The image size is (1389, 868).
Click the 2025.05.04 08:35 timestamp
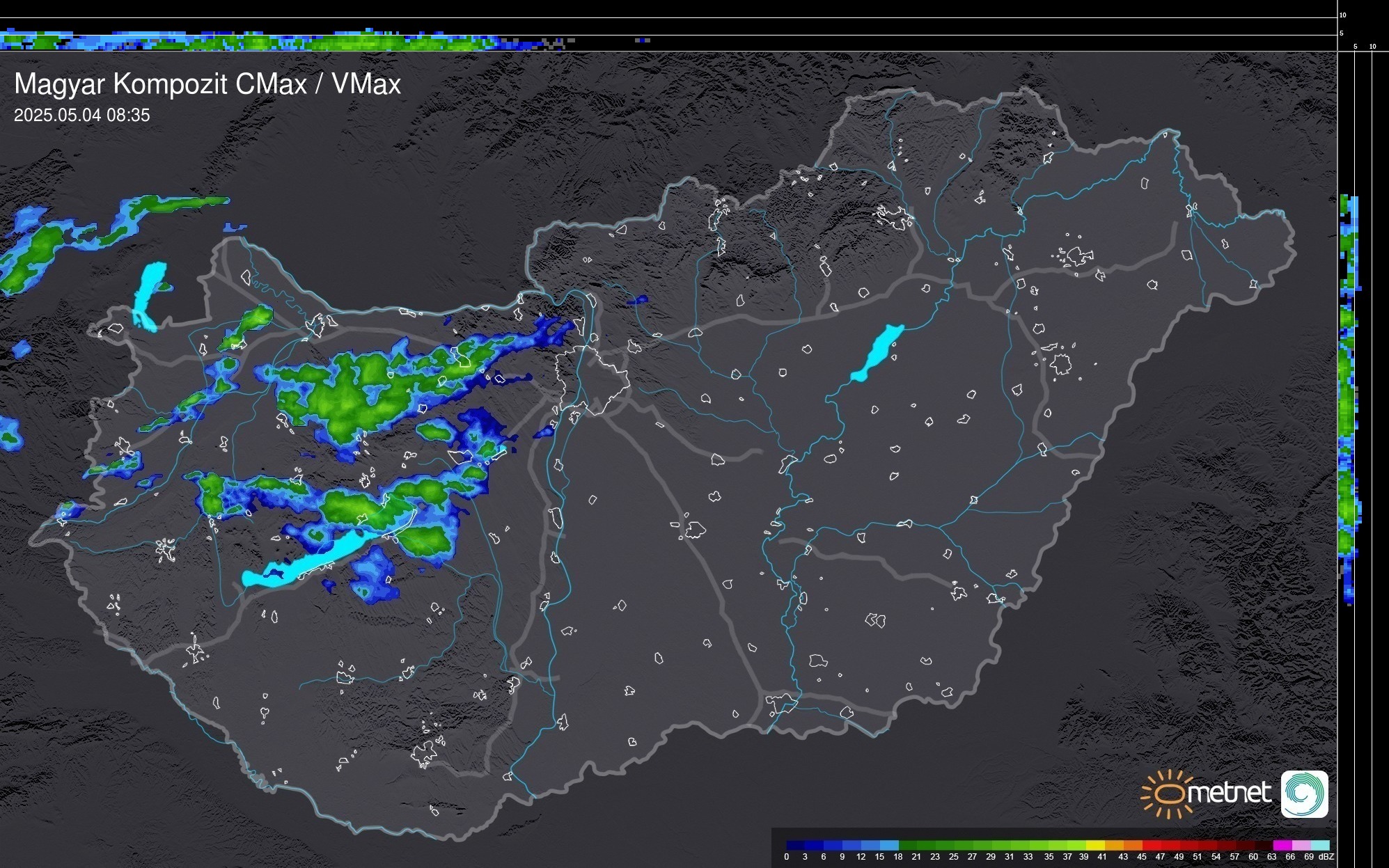point(82,116)
